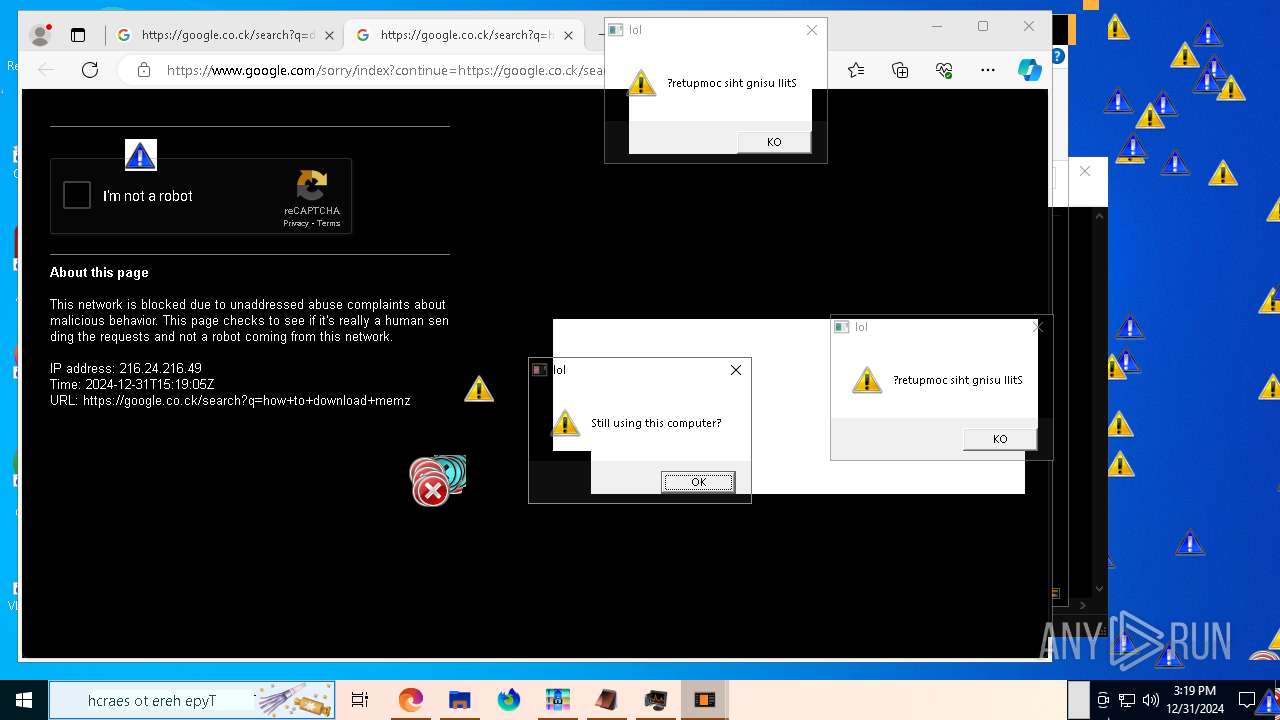Click the red error X icon on page
Image resolution: width=1280 pixels, height=720 pixels.
click(x=432, y=490)
